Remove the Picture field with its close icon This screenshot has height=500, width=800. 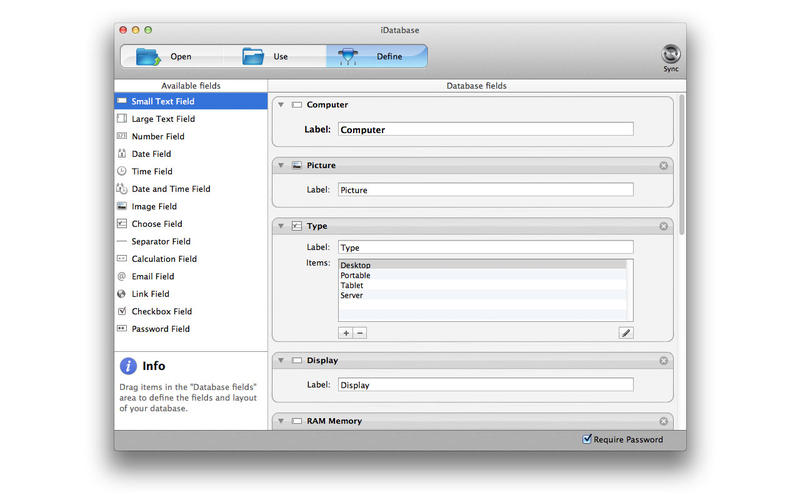click(x=663, y=165)
